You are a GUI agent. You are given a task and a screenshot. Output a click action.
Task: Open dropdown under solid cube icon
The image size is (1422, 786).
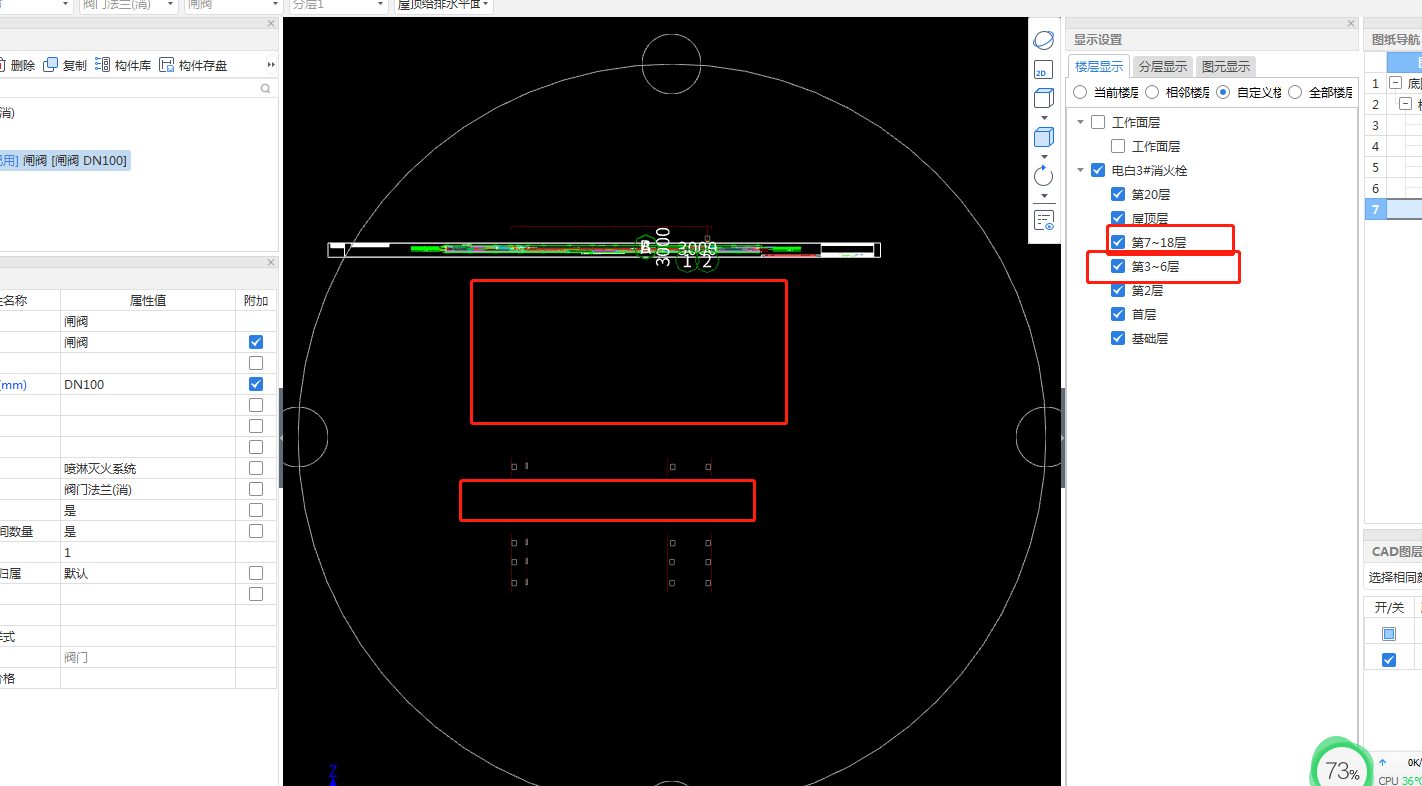(1044, 156)
